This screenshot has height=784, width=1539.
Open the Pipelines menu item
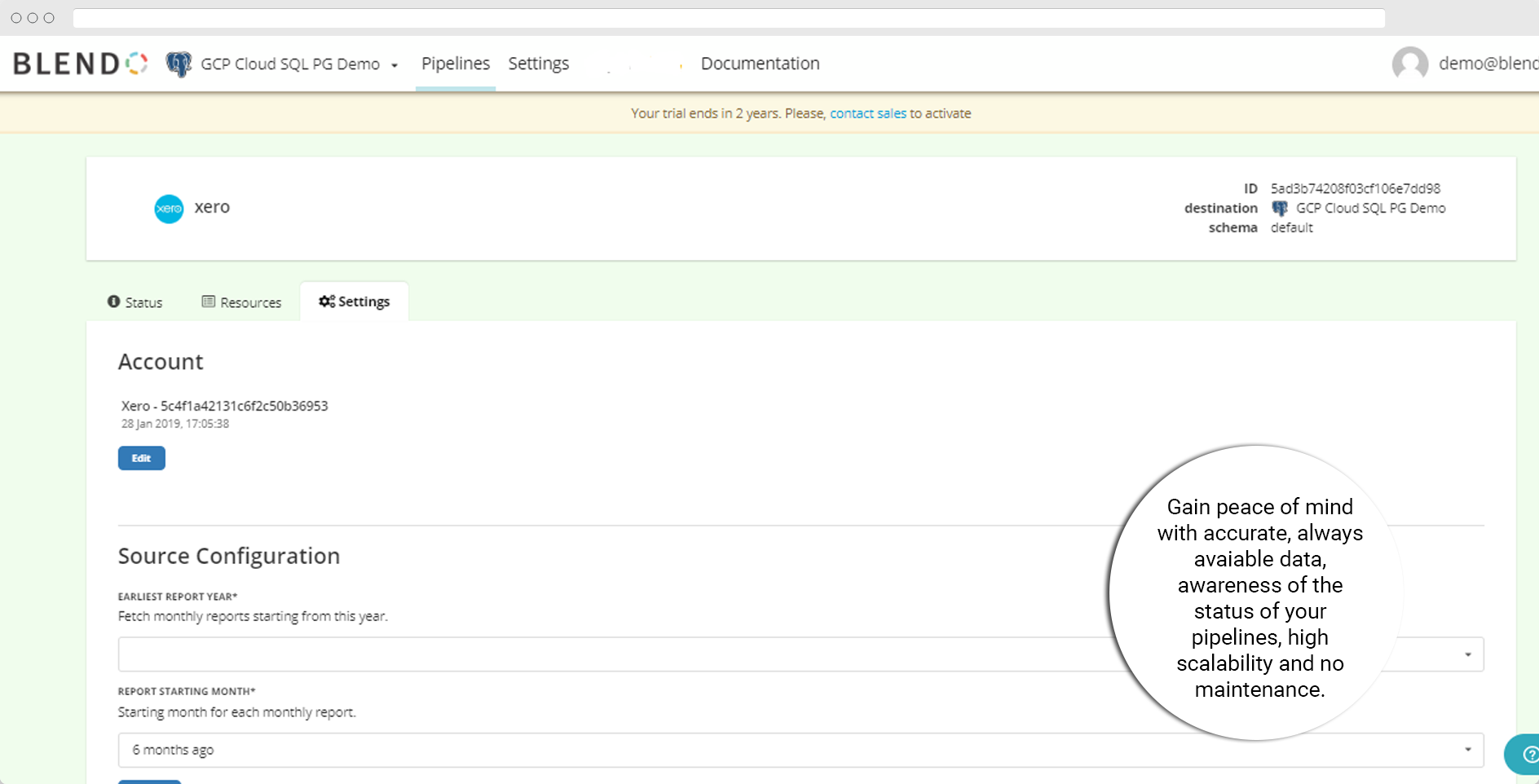pyautogui.click(x=455, y=64)
